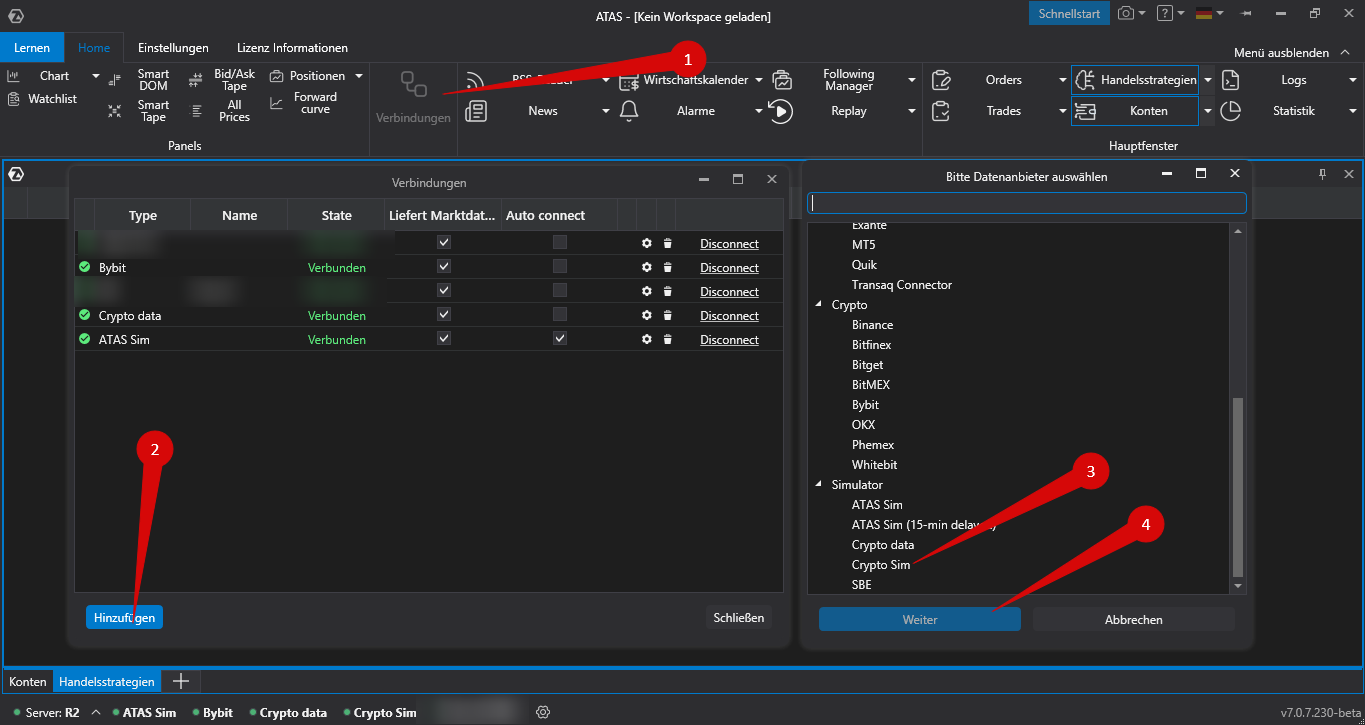Click the Alarme bell icon
This screenshot has height=725, width=1365.
[x=629, y=111]
